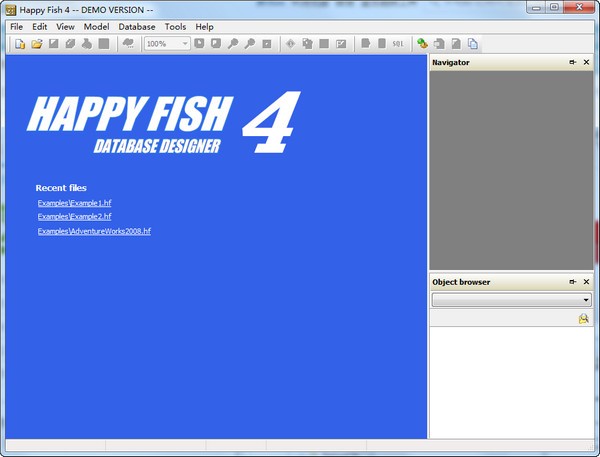Click the gray cloud-shaped icon before zoom box
This screenshot has width=600, height=457.
point(128,44)
